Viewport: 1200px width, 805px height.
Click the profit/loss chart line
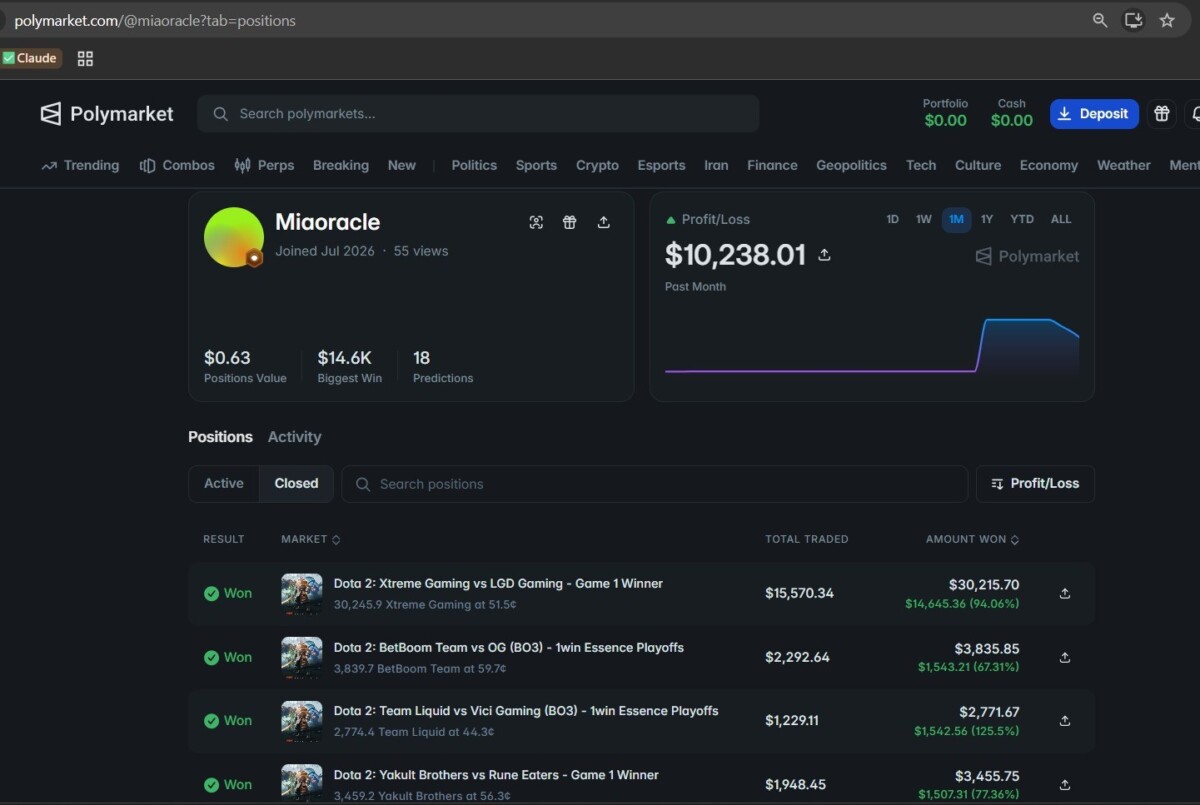[872, 345]
